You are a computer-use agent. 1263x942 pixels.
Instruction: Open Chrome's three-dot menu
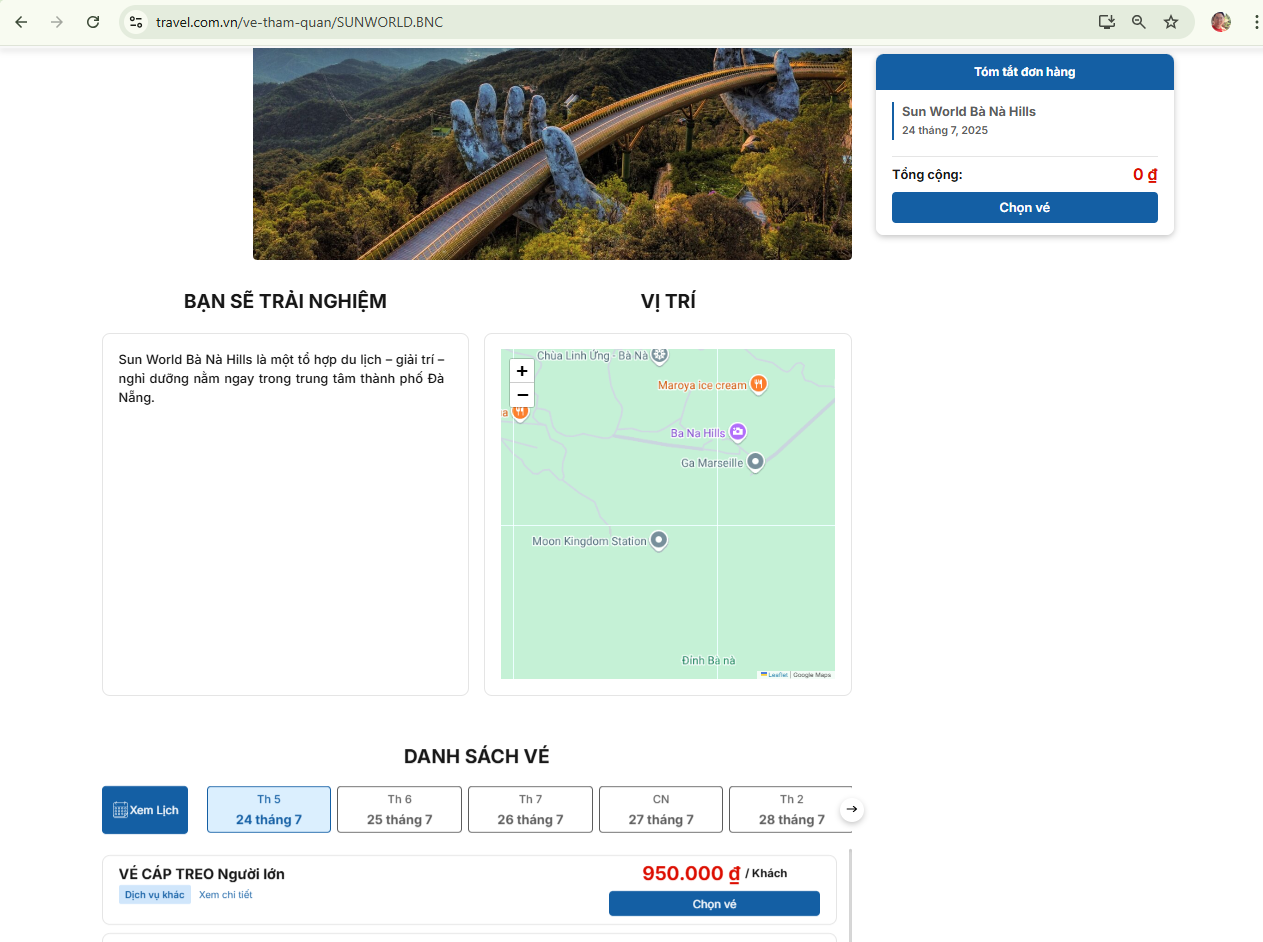tap(1254, 22)
